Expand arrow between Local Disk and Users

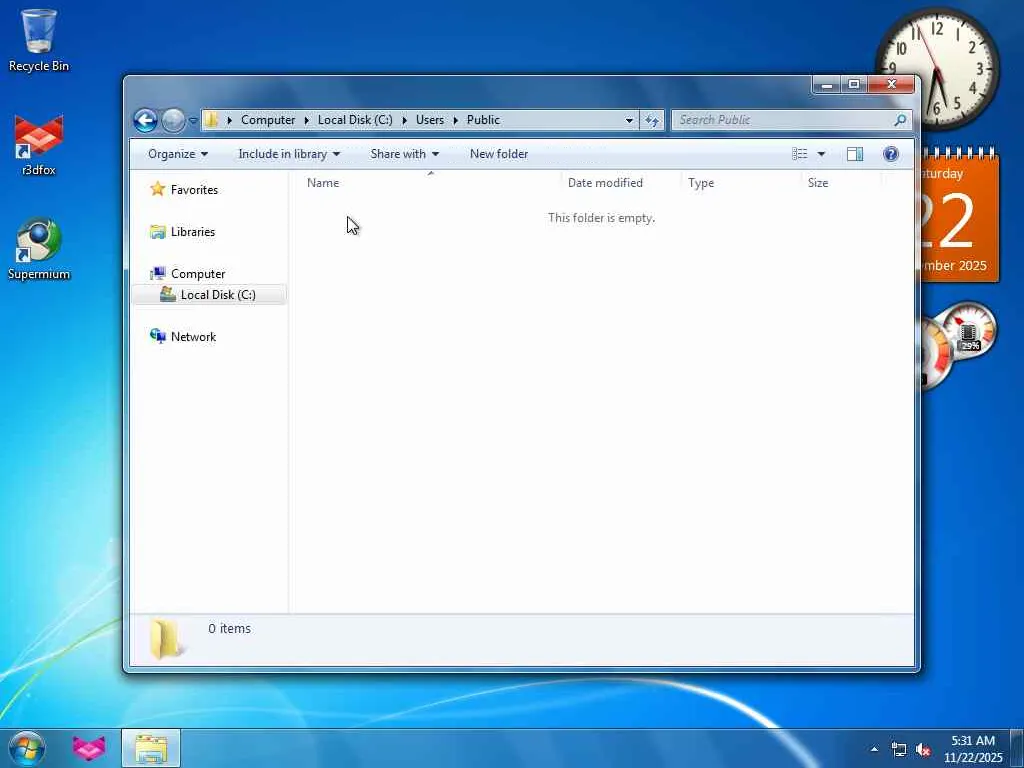pos(404,120)
